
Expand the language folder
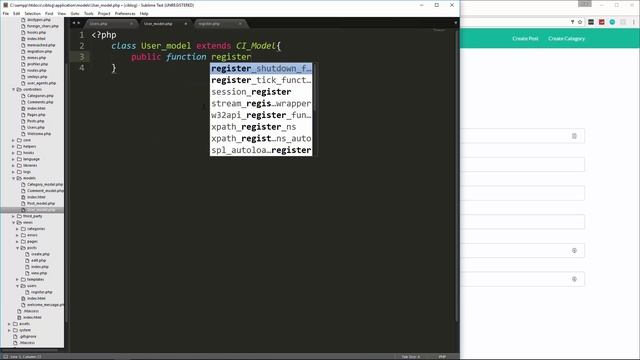click(13, 159)
